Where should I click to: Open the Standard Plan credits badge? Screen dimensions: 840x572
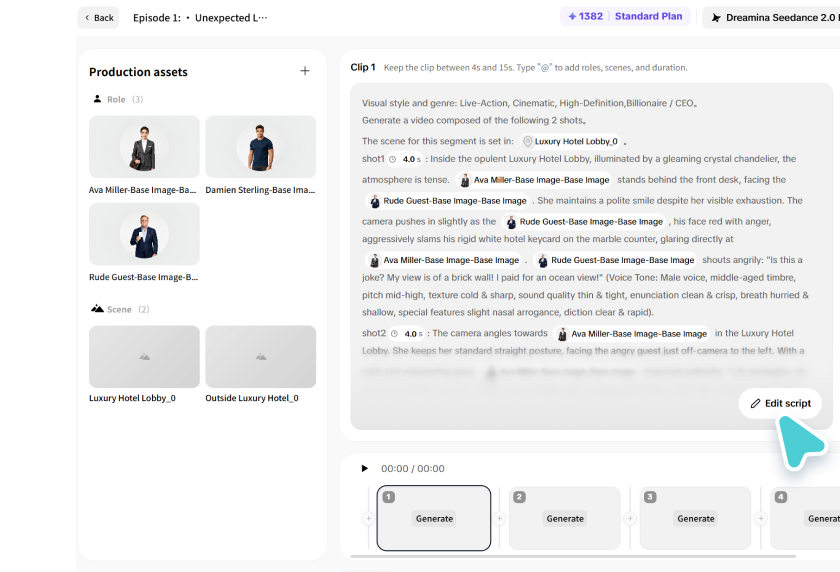tap(625, 17)
